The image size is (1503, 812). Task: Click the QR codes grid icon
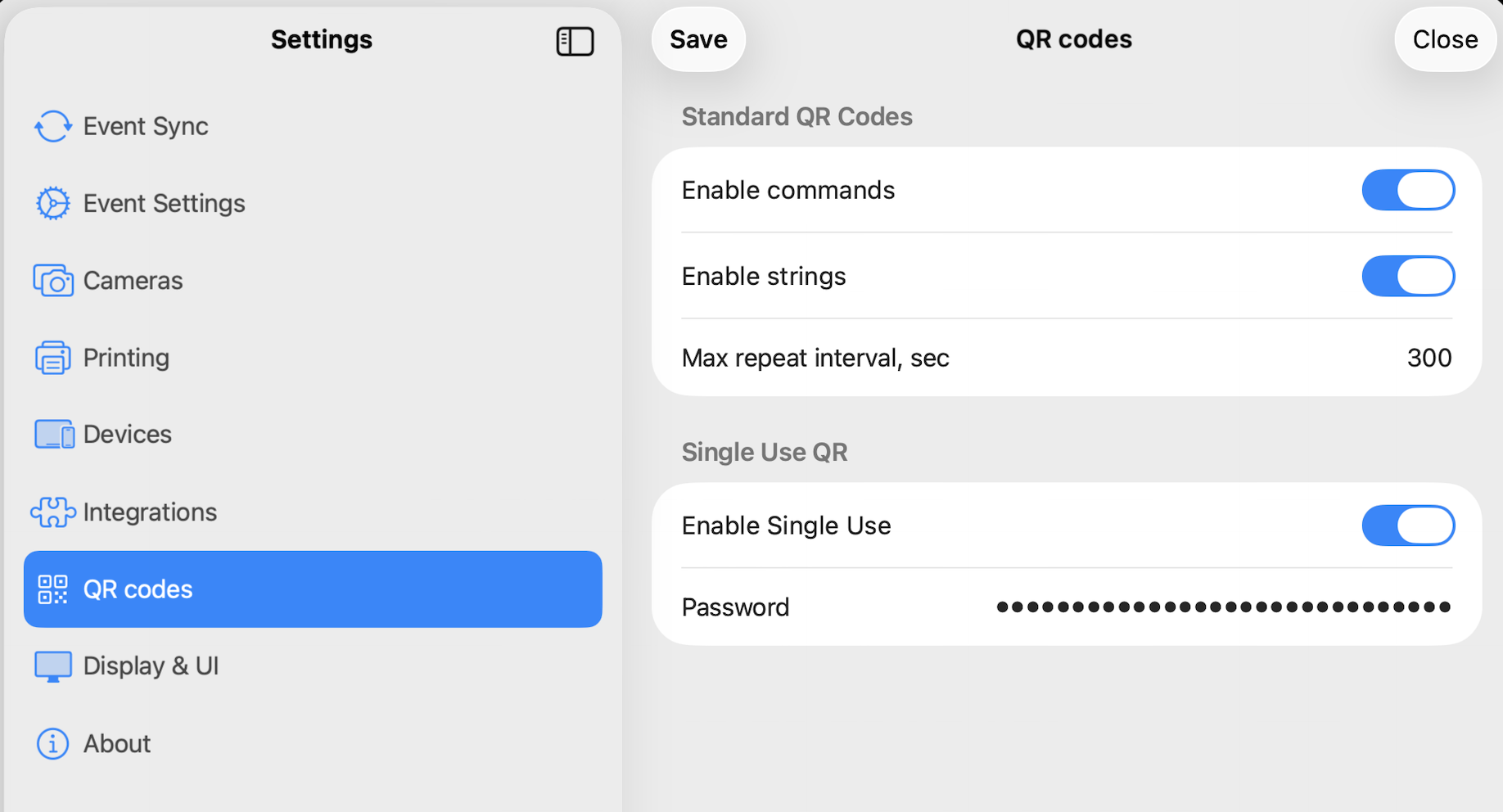click(53, 589)
